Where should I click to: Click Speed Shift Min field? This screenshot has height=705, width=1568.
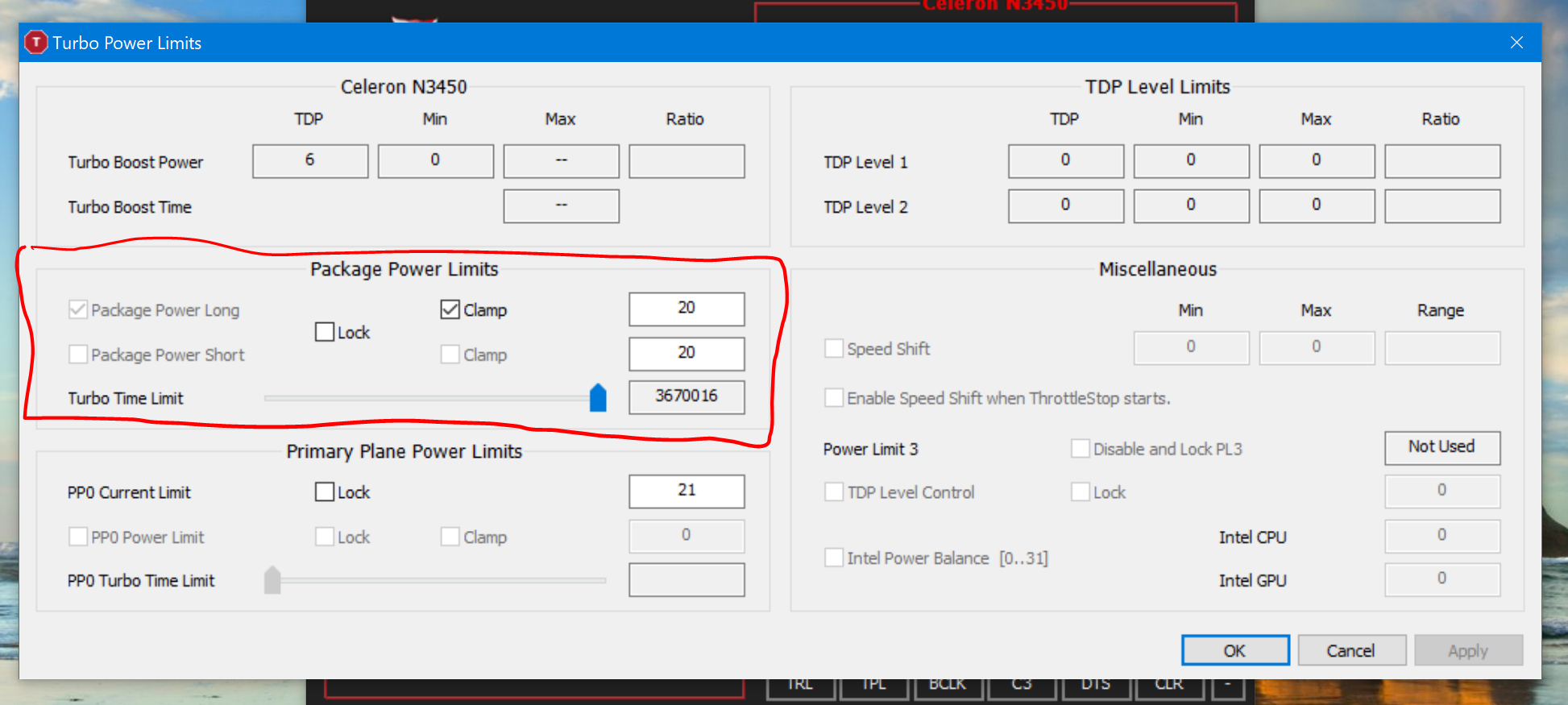point(1192,348)
